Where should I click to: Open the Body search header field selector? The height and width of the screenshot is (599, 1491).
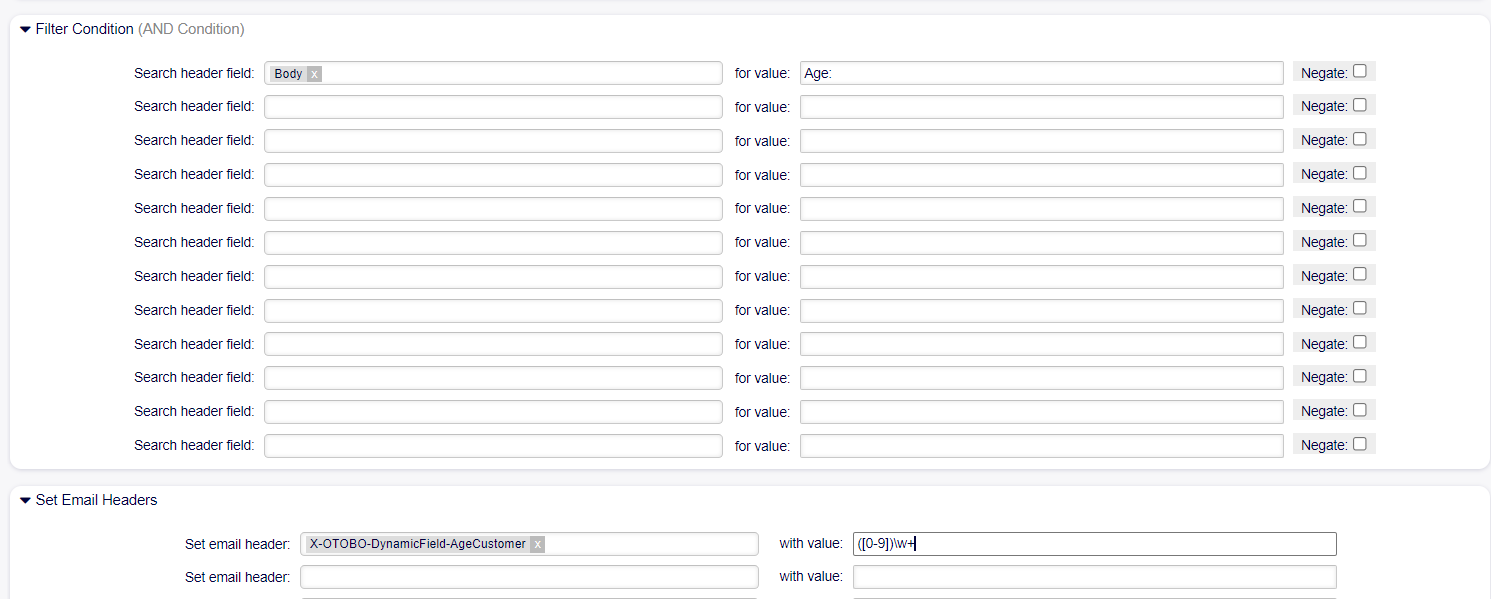tap(520, 73)
